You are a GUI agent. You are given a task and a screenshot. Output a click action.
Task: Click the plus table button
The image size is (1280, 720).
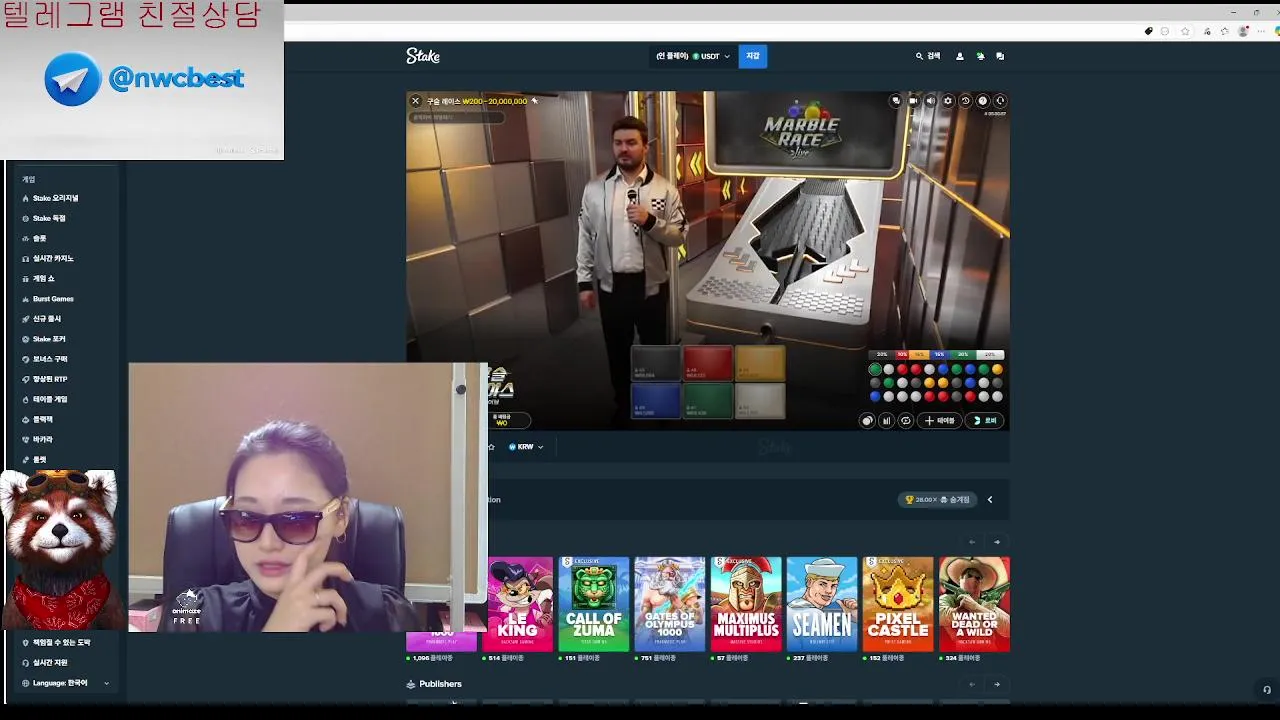[x=939, y=421]
